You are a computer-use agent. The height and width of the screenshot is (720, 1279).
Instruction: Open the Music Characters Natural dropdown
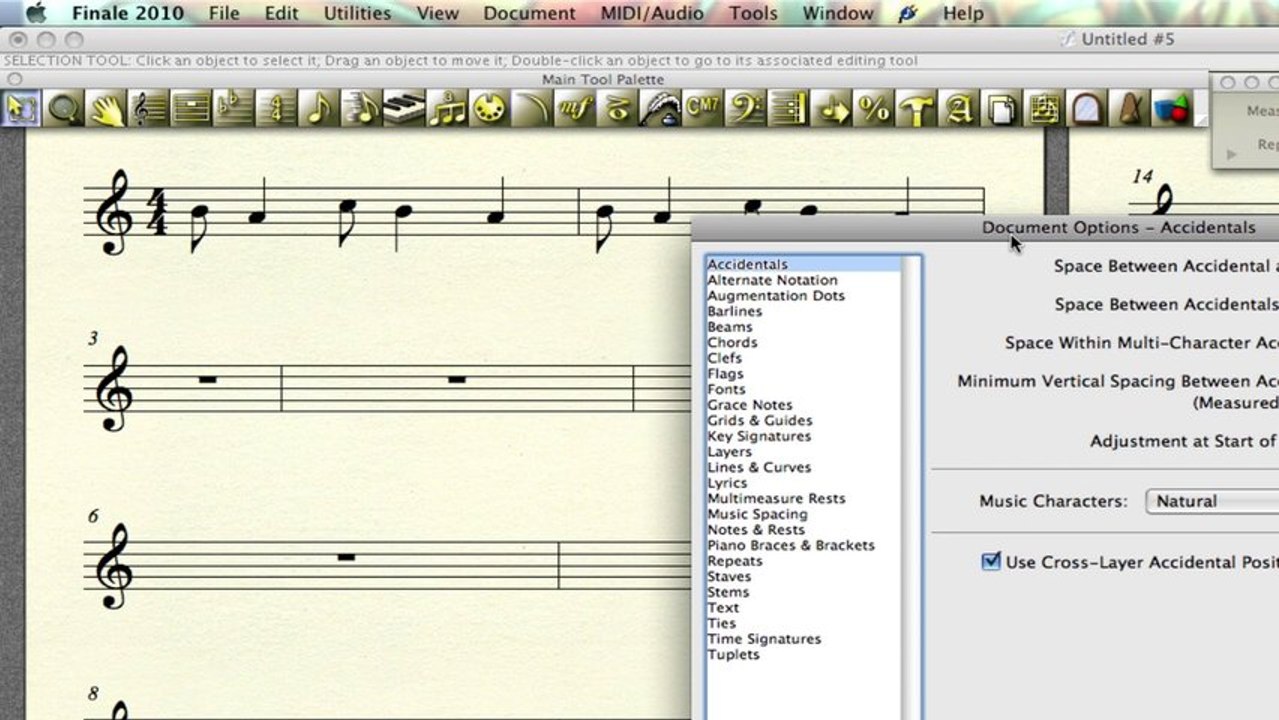pos(1212,501)
